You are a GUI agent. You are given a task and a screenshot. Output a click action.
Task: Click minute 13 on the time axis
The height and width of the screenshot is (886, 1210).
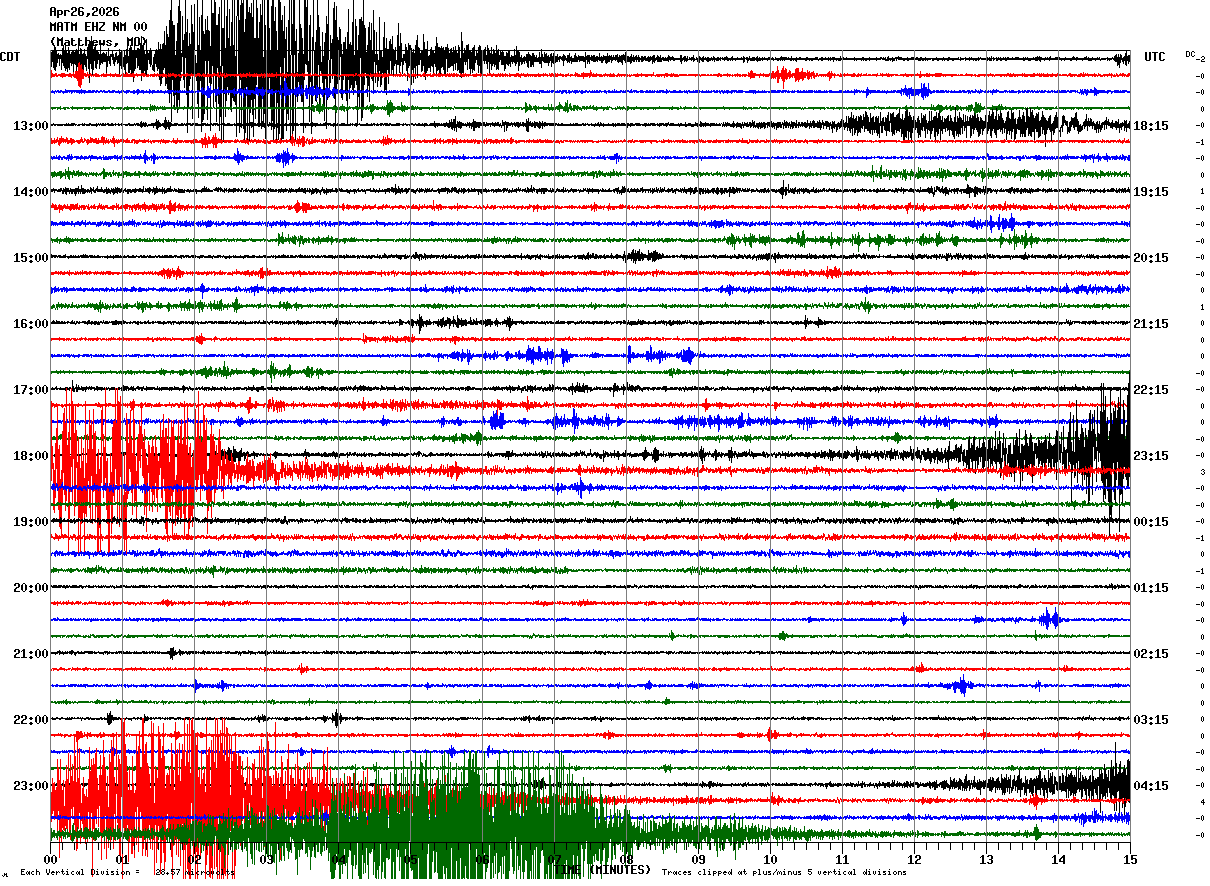pos(987,859)
